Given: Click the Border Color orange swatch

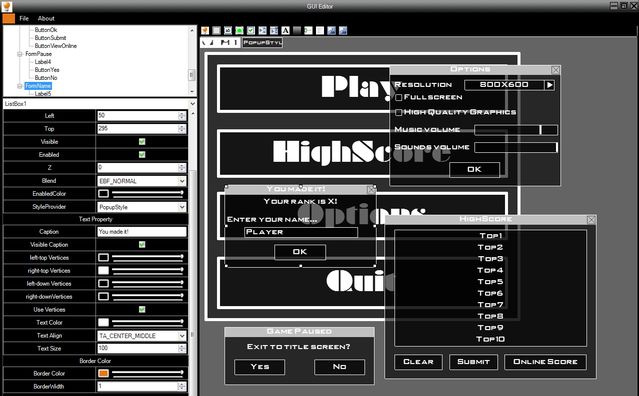Looking at the screenshot, I should pos(104,373).
